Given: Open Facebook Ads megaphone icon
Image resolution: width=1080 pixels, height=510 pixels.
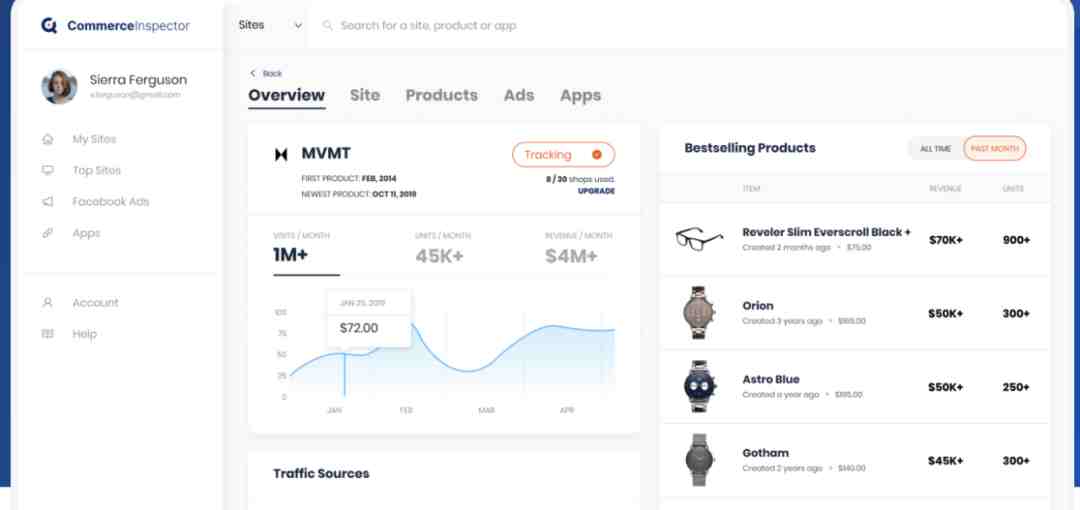Looking at the screenshot, I should pos(48,202).
